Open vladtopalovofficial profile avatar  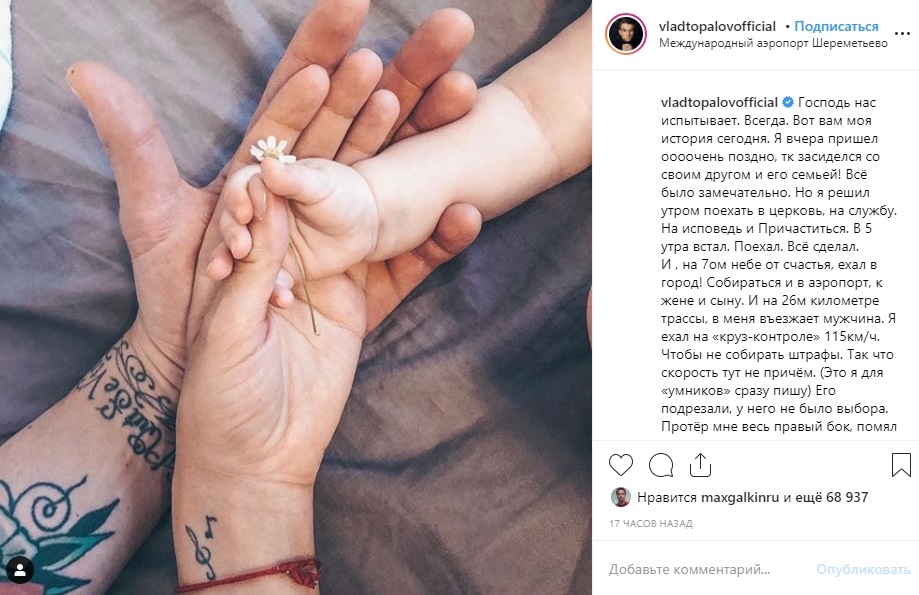click(625, 33)
